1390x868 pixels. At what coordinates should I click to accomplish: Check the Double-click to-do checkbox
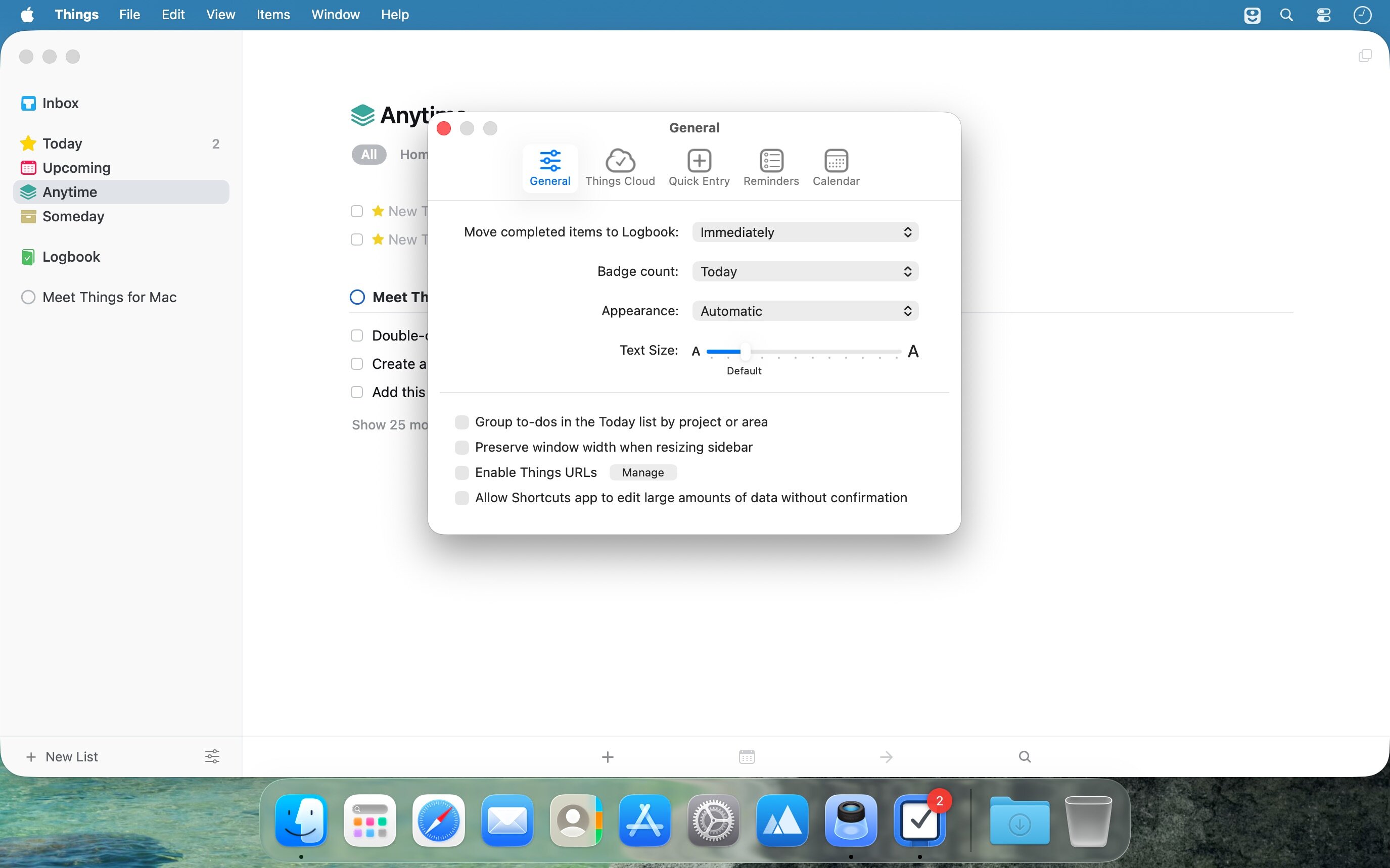(x=356, y=335)
